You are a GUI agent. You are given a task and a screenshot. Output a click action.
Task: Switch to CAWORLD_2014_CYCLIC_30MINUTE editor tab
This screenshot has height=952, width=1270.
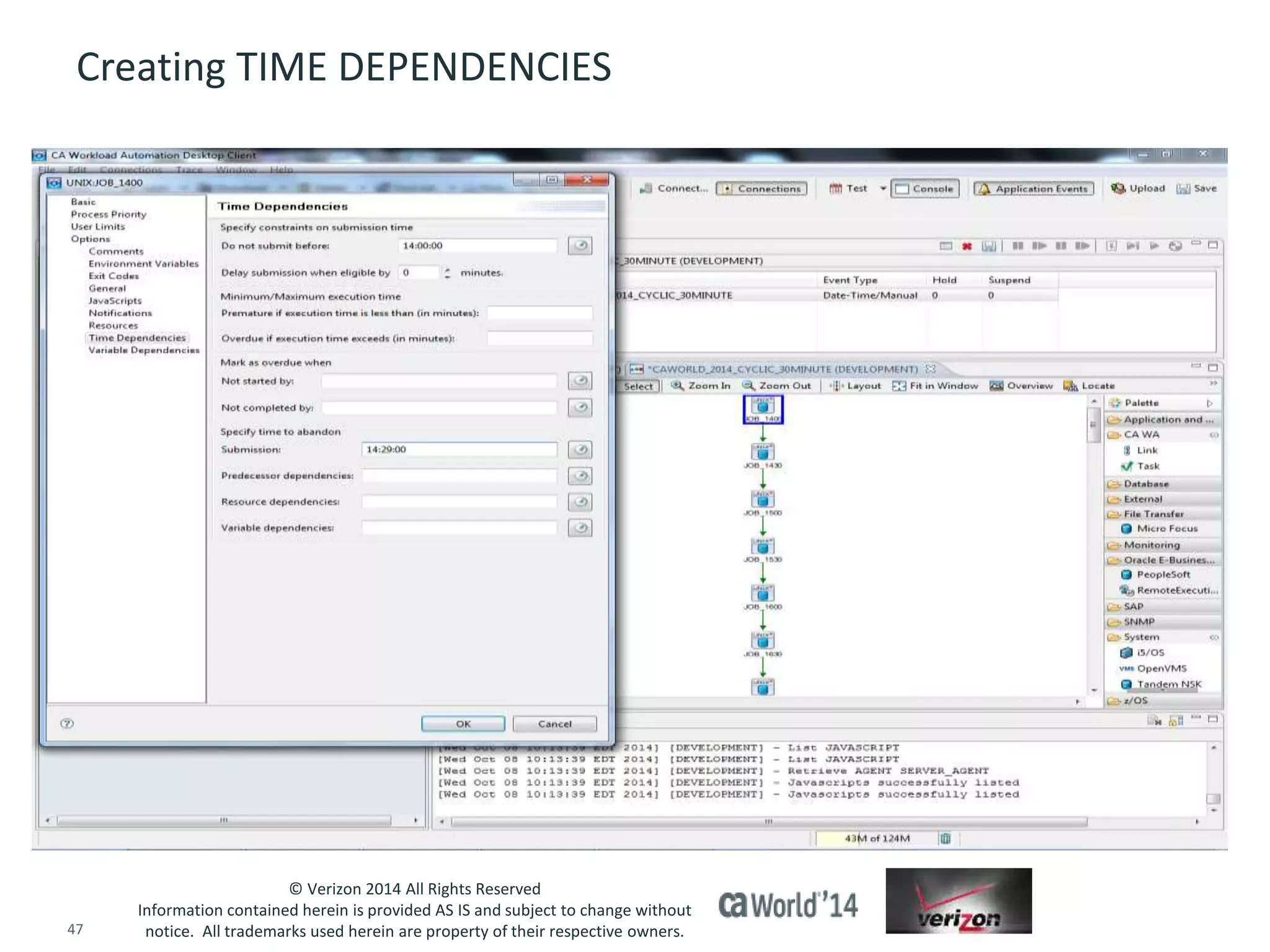tap(783, 369)
